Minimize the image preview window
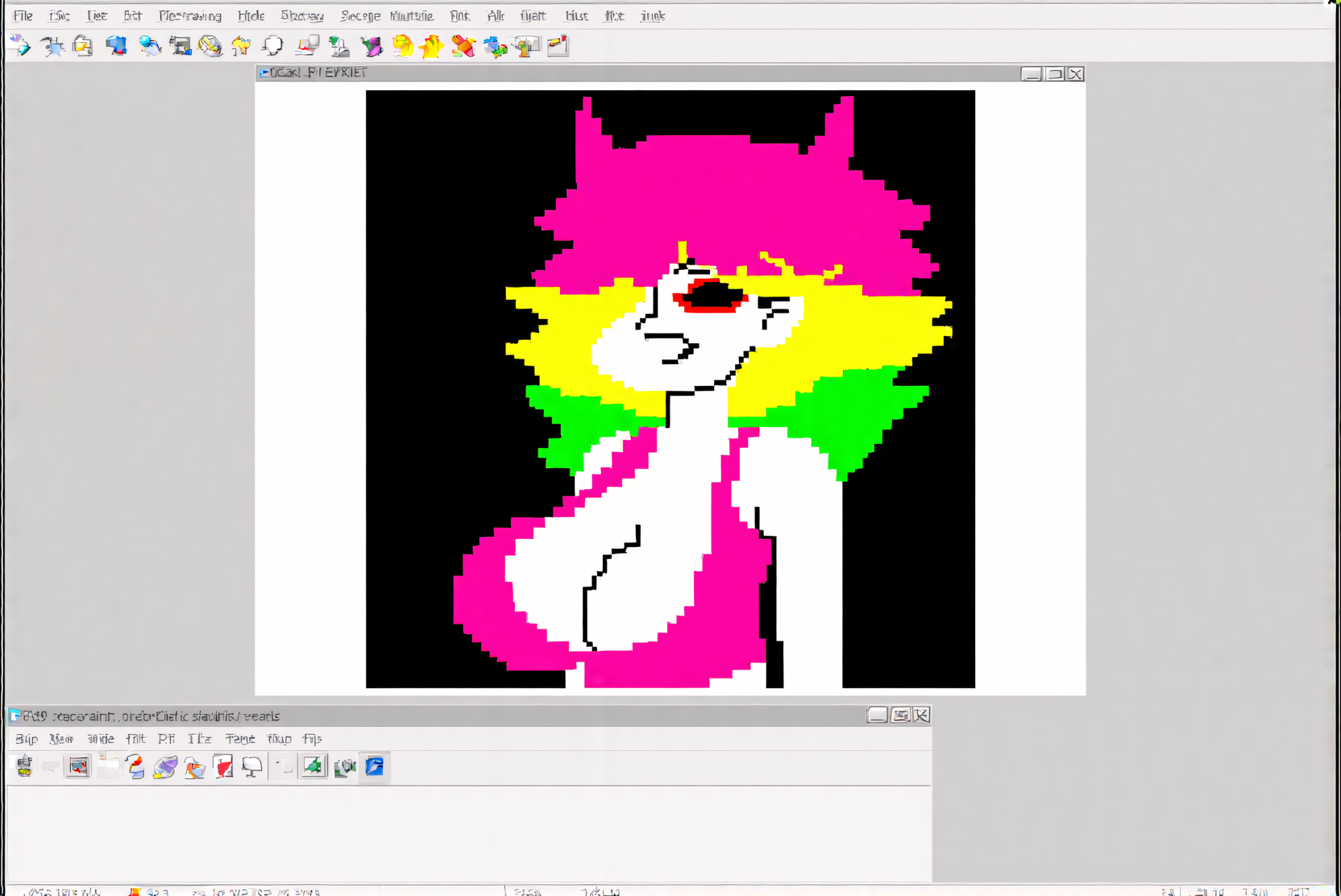Image resolution: width=1341 pixels, height=896 pixels. (x=1032, y=74)
